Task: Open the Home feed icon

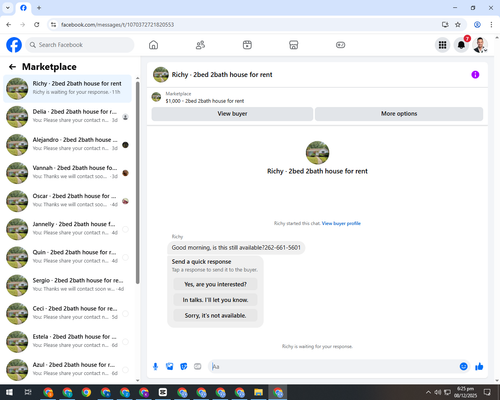Action: coord(153,45)
